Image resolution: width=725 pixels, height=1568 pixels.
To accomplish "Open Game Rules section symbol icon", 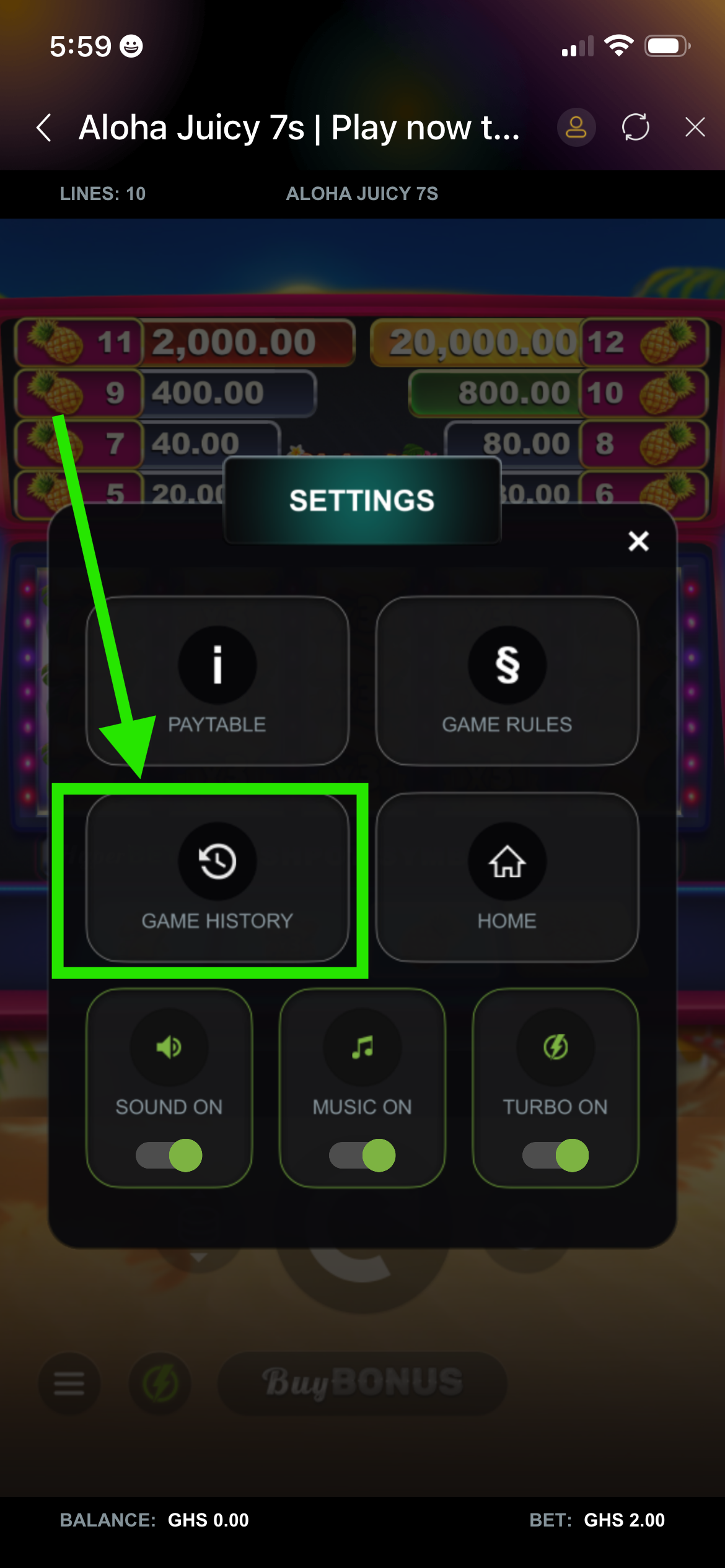I will 507,664.
